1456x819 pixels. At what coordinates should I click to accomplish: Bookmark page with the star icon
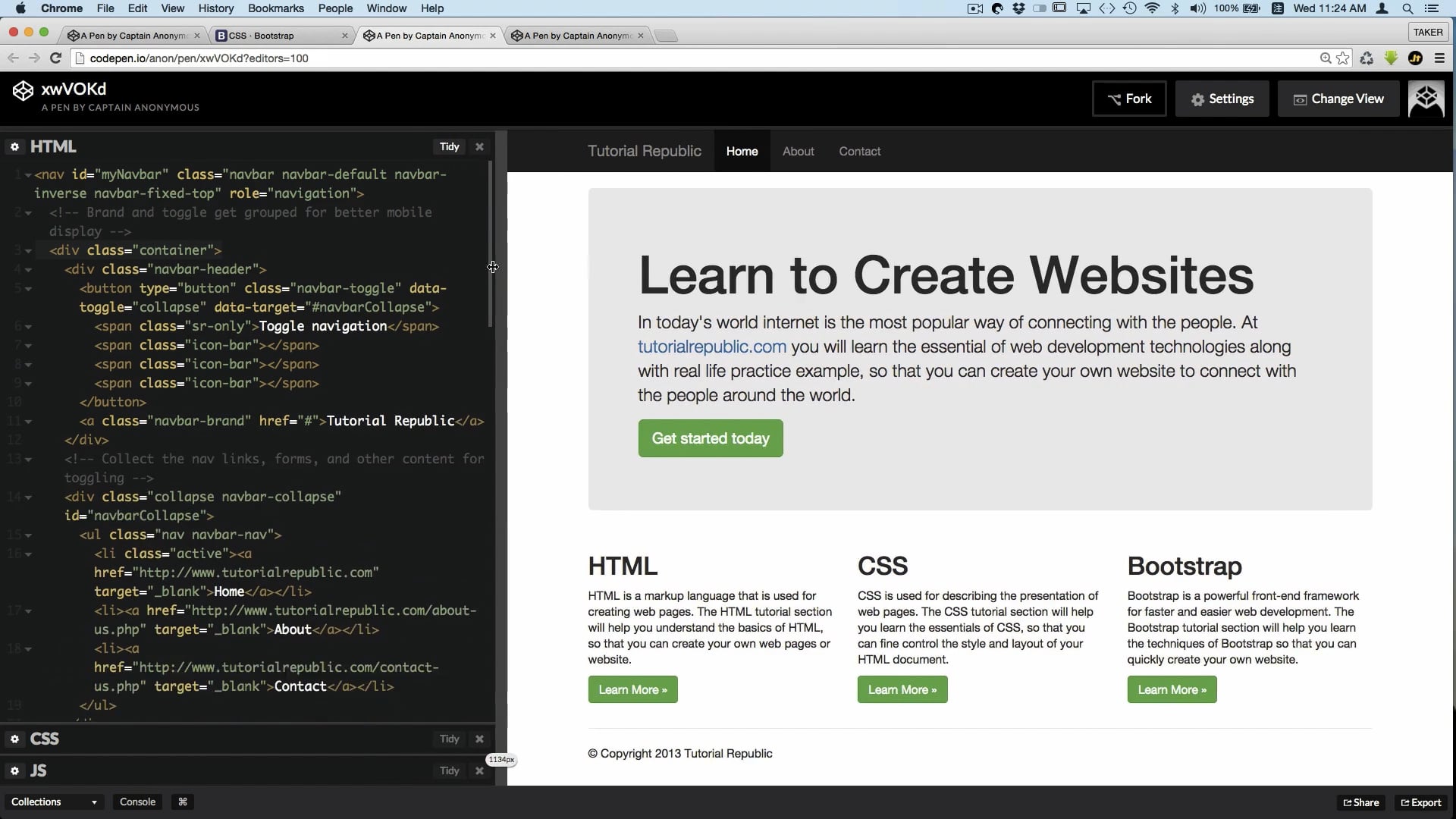click(x=1343, y=58)
